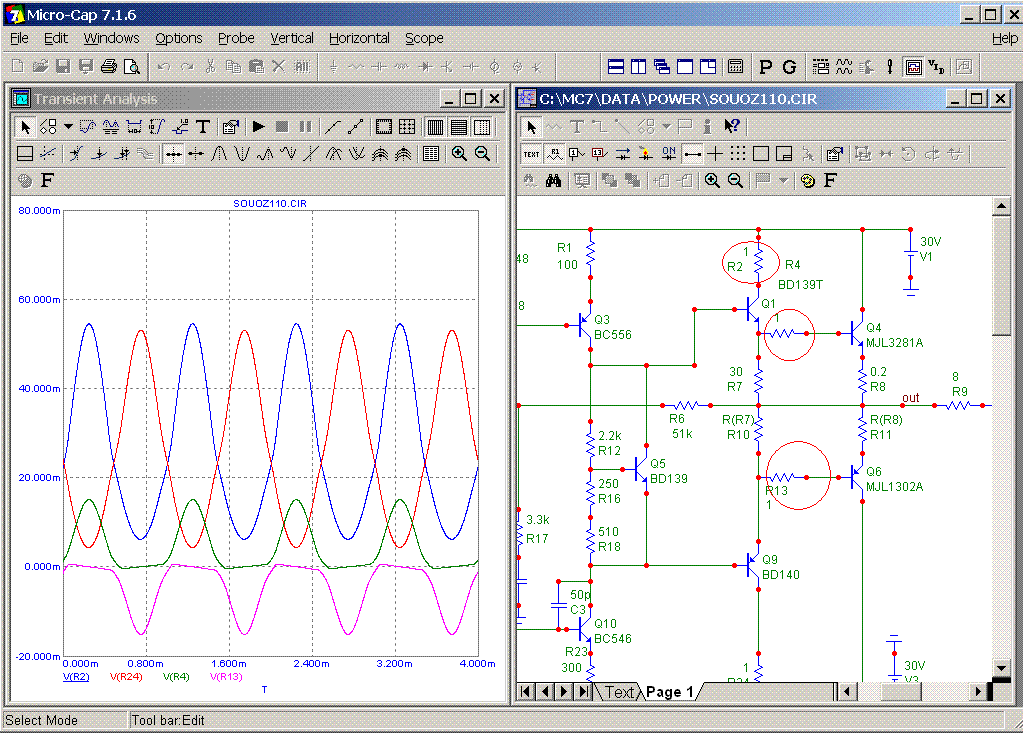The width and height of the screenshot is (1023, 733).
Task: Open the Scope menu
Action: [424, 38]
